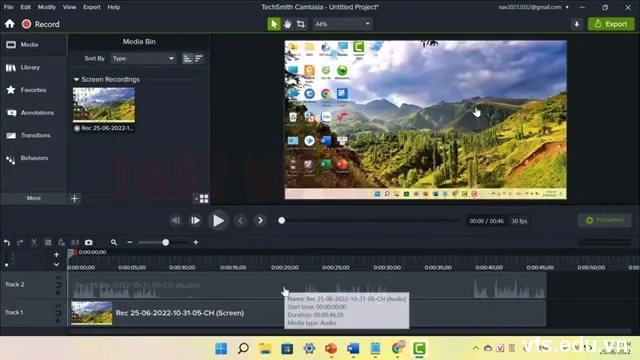Click the timeline magnifier zoom-to-fit icon
The image size is (640, 360).
tap(114, 242)
